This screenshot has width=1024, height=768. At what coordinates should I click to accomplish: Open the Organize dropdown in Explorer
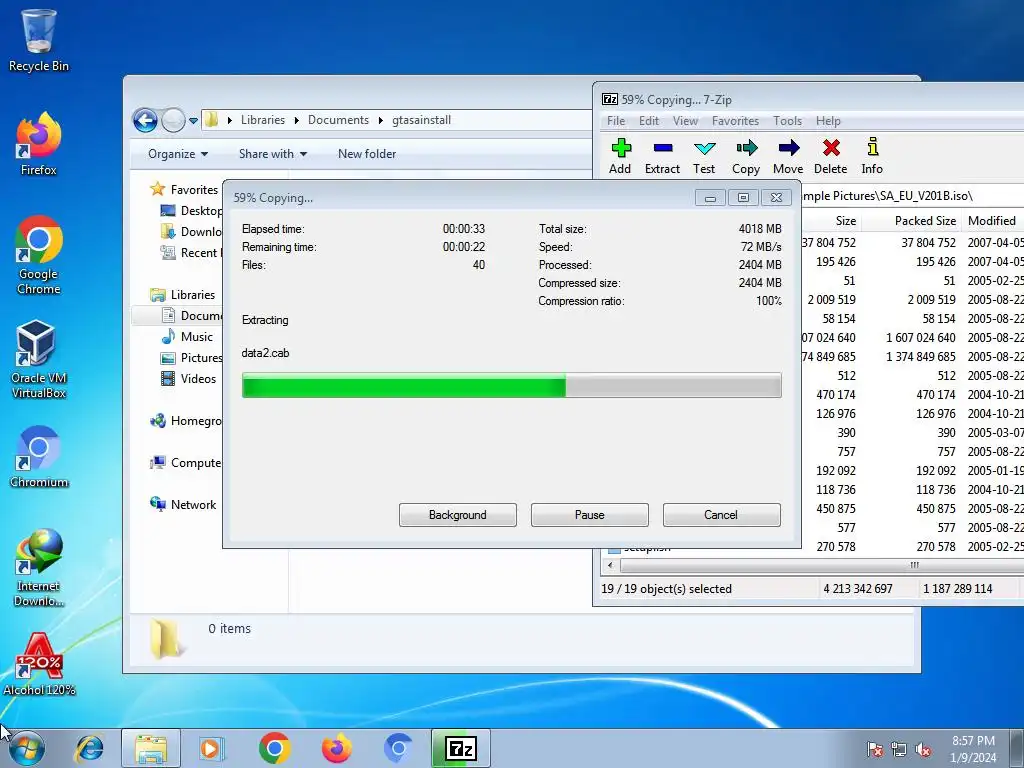pos(178,154)
